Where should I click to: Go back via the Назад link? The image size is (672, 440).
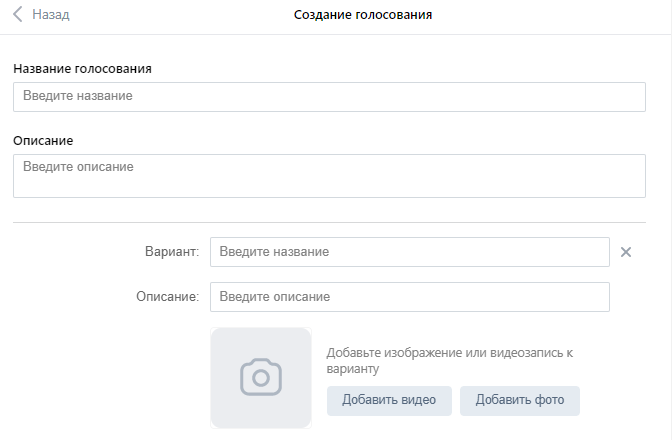pos(51,15)
